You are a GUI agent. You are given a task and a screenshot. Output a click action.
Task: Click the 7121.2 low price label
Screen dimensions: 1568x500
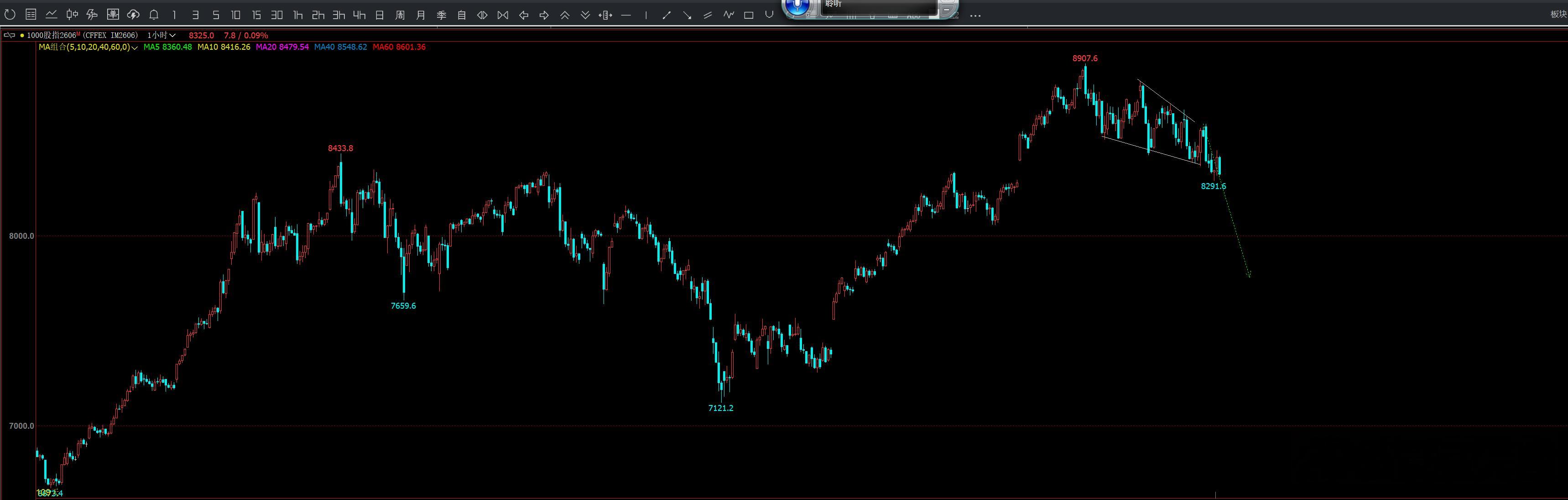pyautogui.click(x=721, y=408)
